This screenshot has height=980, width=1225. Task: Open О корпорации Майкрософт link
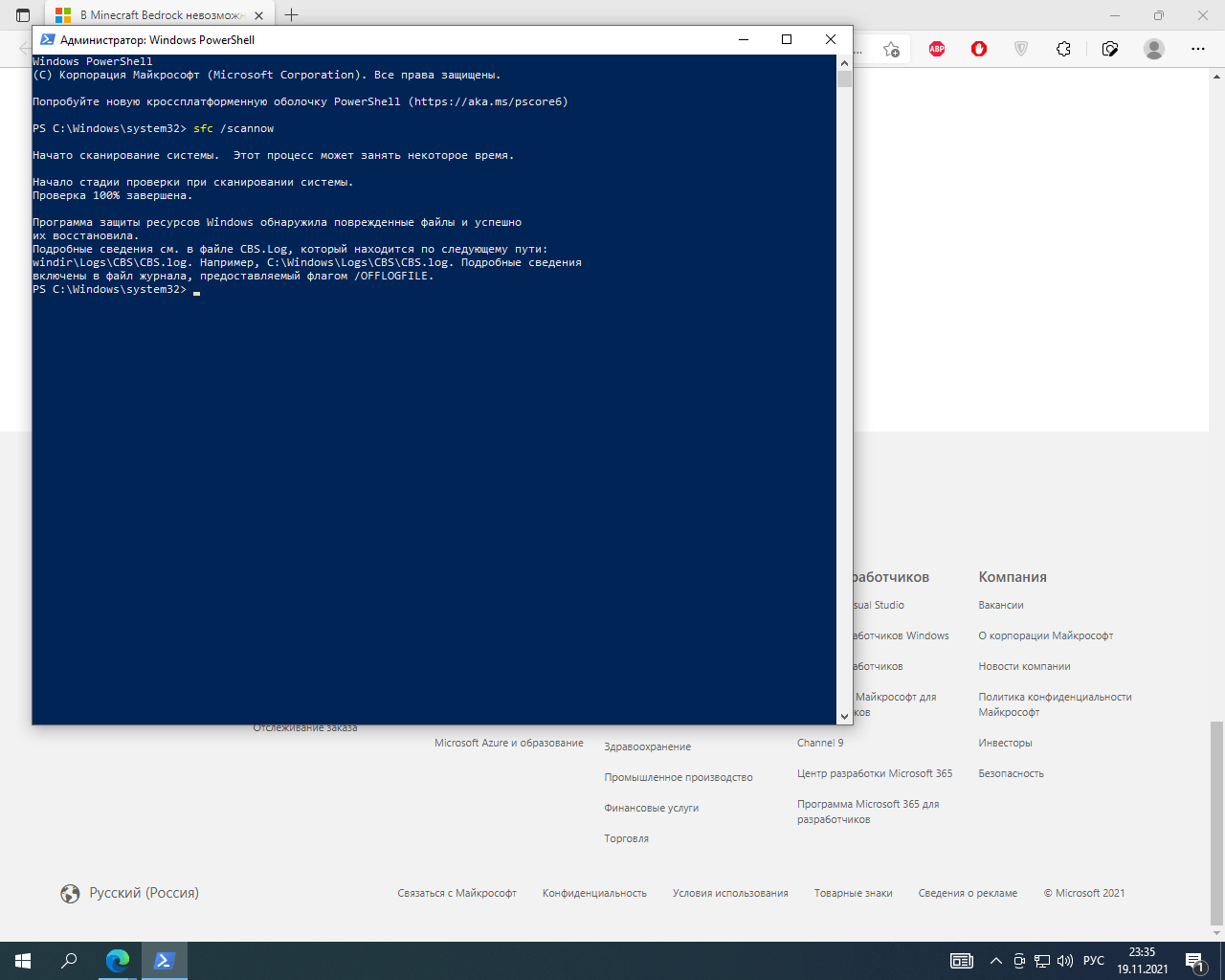[1046, 635]
